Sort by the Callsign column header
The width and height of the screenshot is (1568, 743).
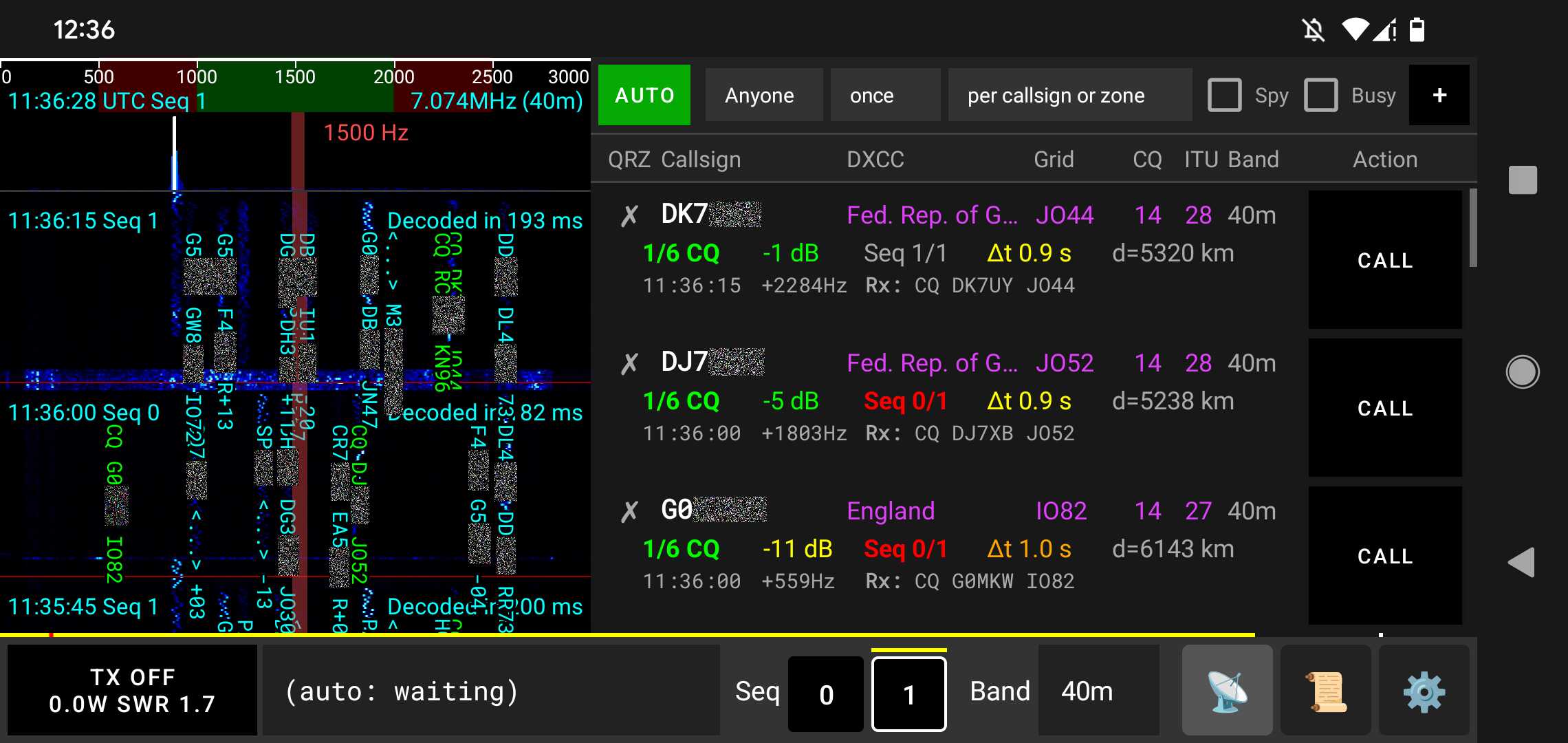(700, 159)
